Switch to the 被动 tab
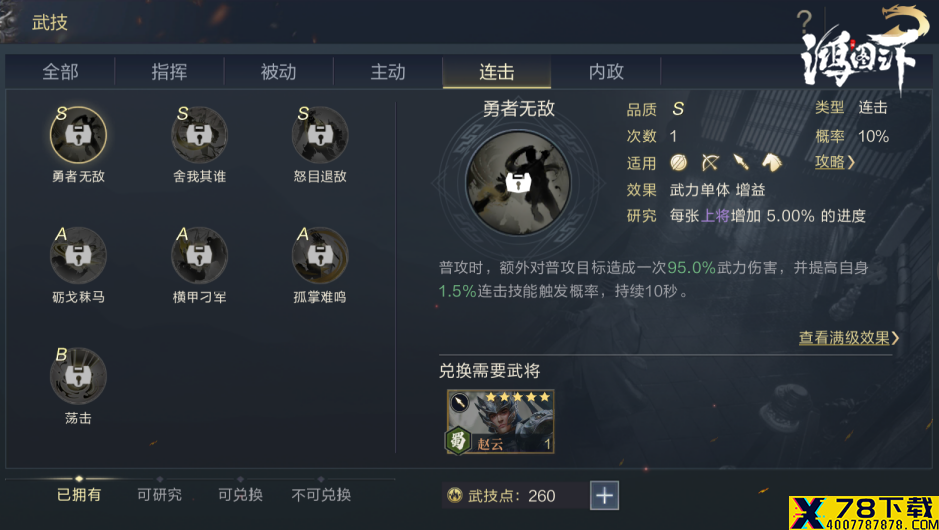This screenshot has height=530, width=939. 278,72
